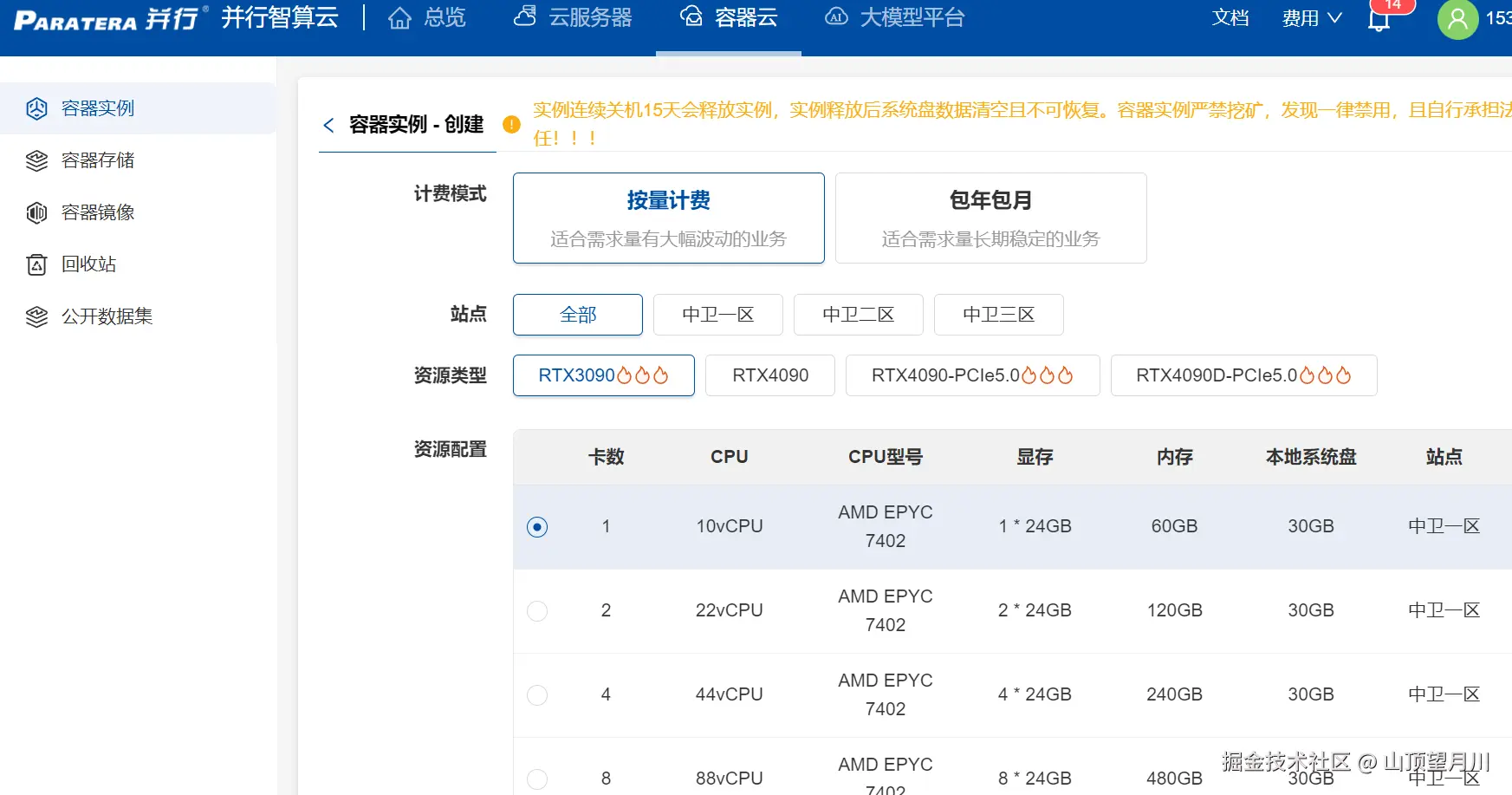Screen dimensions: 1512x795
Task: Click the cloud server icon
Action: [x=525, y=16]
